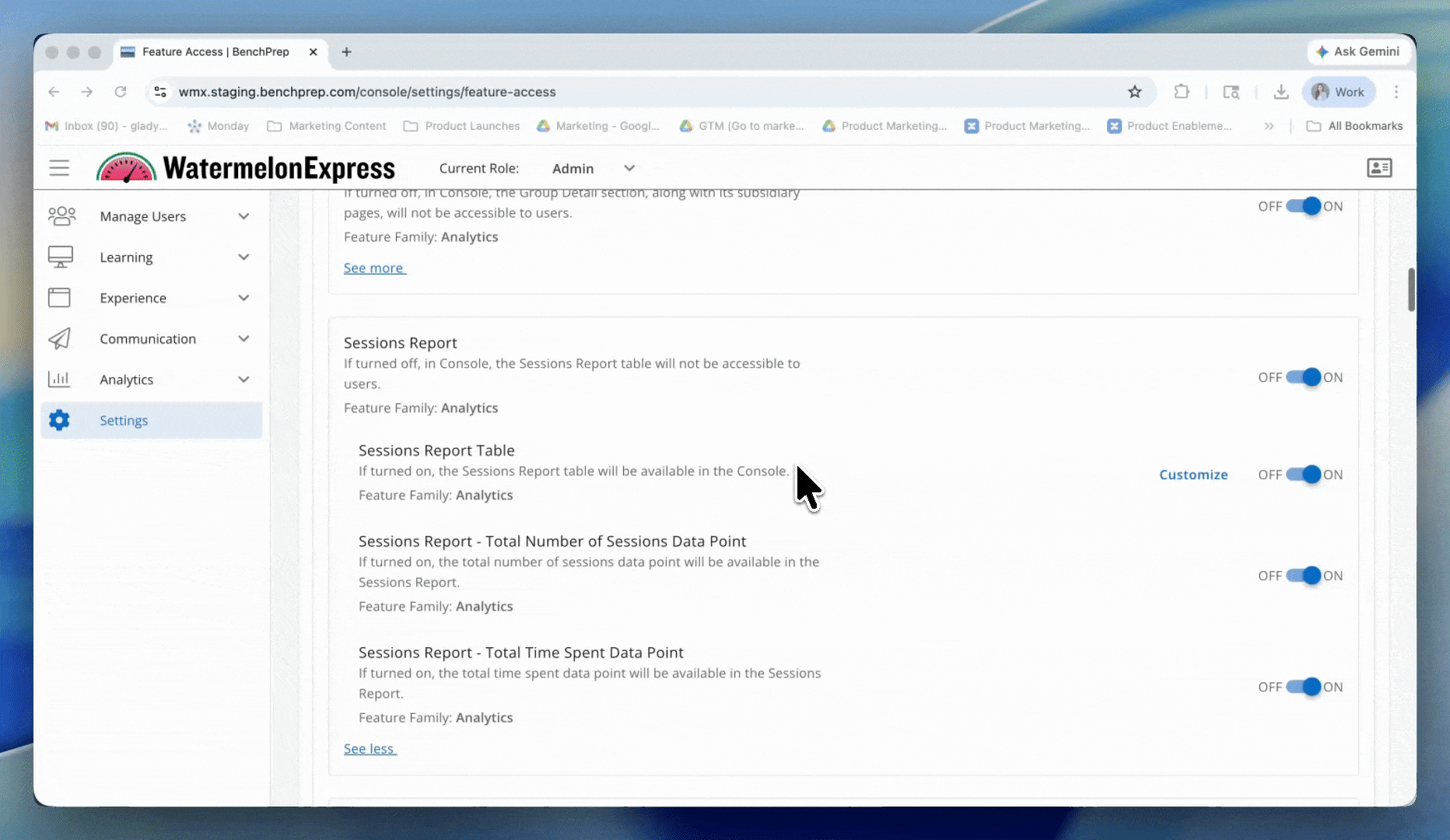Bookmark page with star icon
This screenshot has width=1450, height=840.
click(x=1135, y=92)
